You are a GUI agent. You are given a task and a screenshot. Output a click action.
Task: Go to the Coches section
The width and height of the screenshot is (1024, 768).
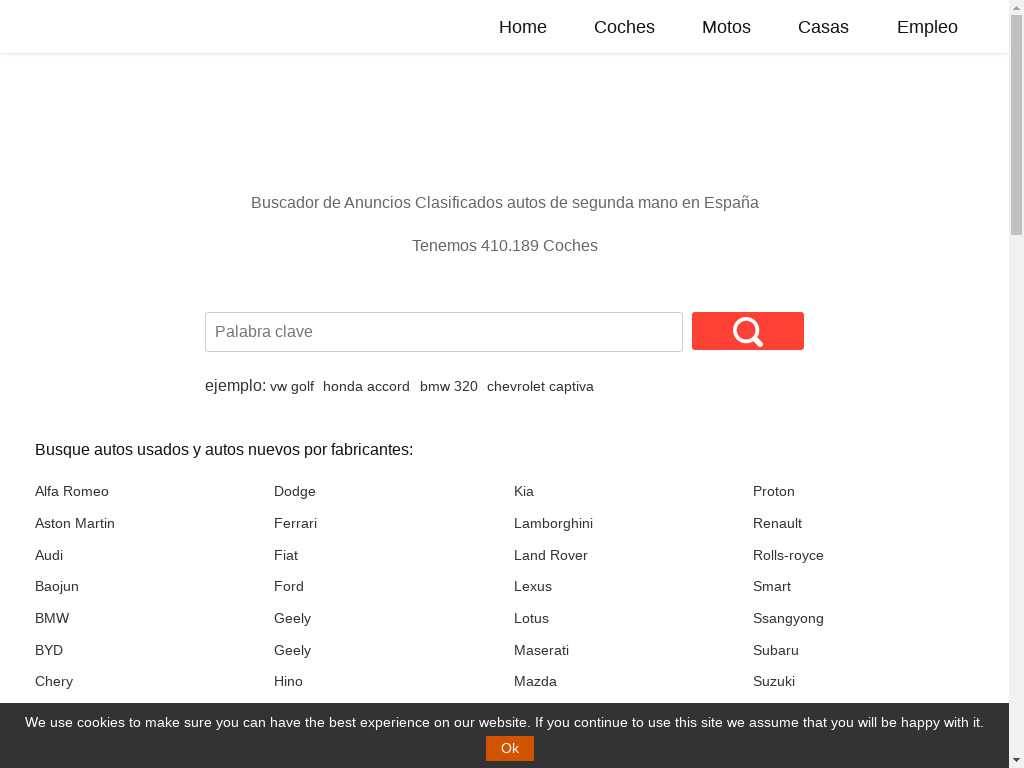coord(624,27)
